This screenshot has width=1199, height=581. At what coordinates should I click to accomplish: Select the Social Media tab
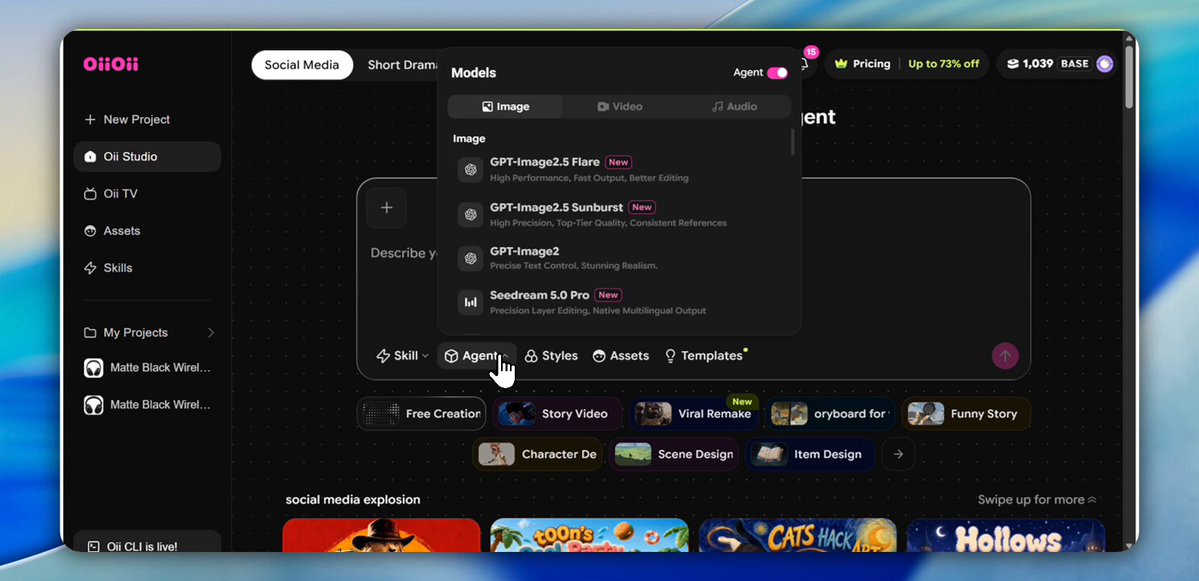pos(302,65)
